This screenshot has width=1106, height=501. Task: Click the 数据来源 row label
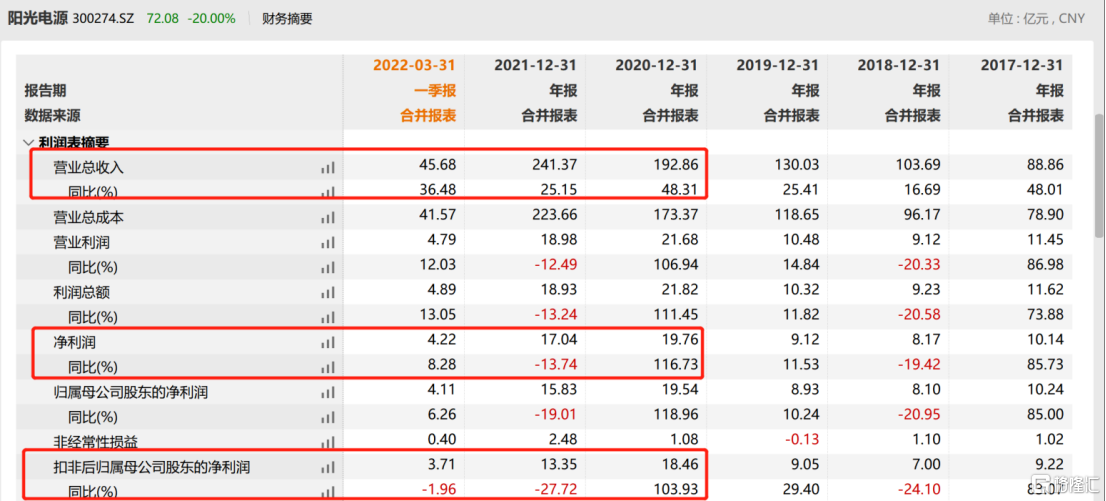51,116
